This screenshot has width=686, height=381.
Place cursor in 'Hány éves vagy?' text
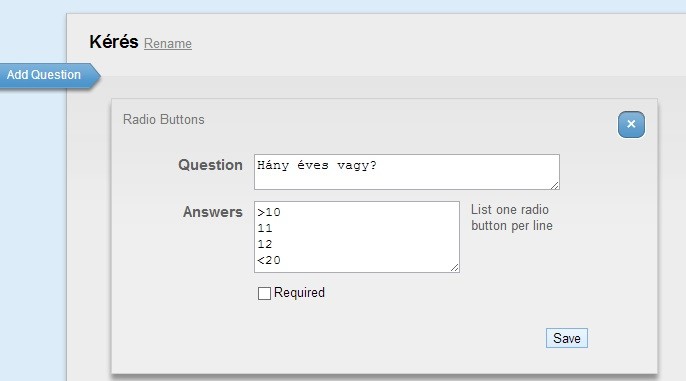(x=317, y=165)
